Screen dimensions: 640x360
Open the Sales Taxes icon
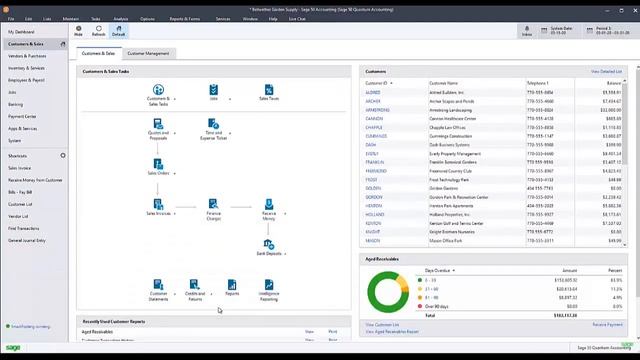[269, 89]
